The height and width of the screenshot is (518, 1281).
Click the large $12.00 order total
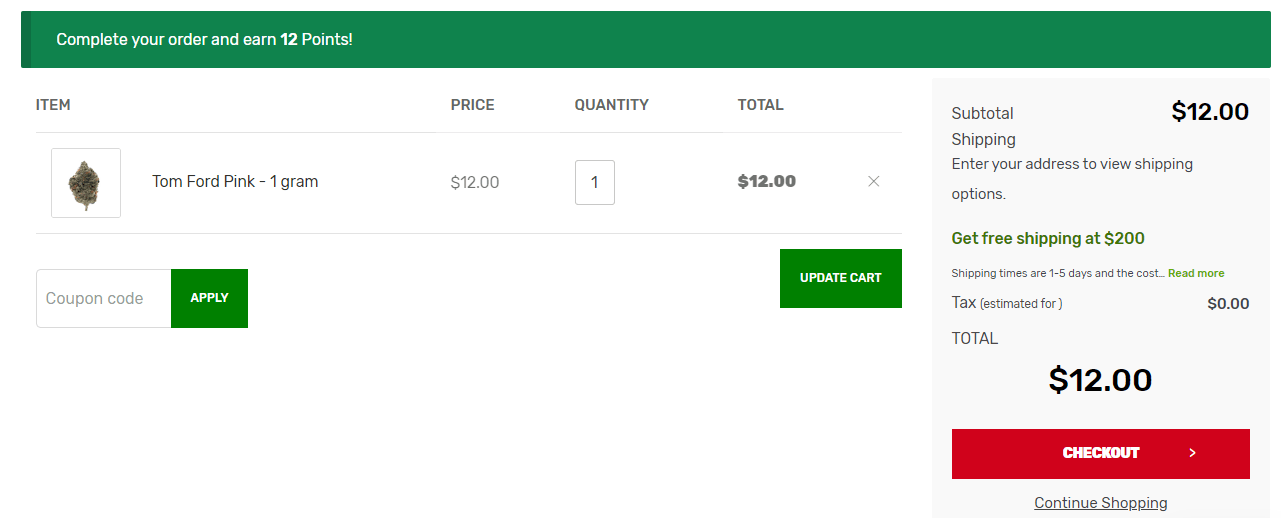click(x=1101, y=380)
